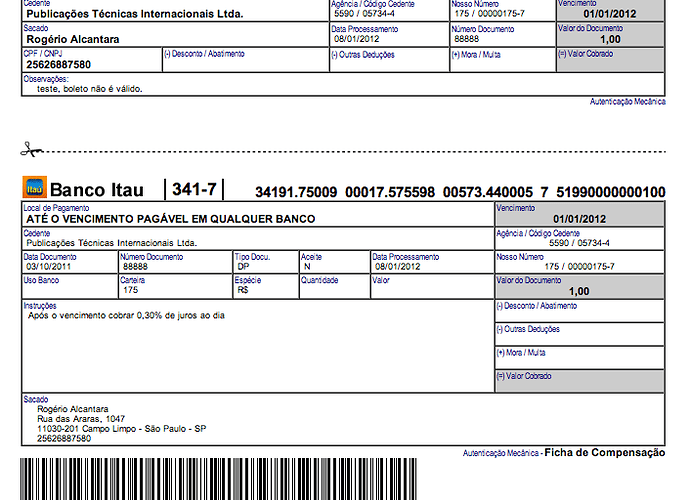Select Vencimento "01/01/2012" in the Ficha de Compensação

(x=580, y=219)
